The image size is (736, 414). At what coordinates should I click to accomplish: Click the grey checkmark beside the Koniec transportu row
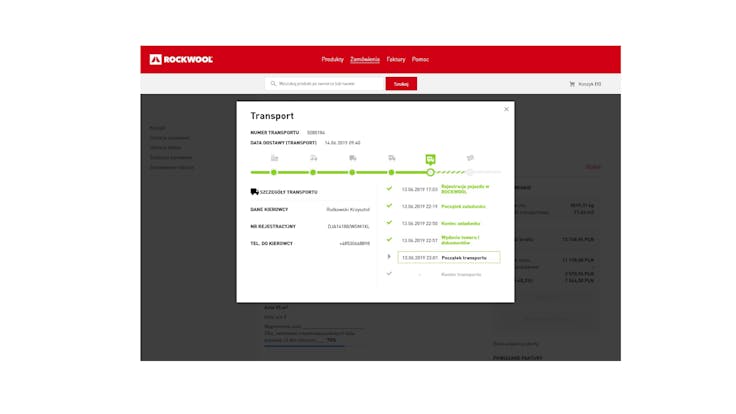coord(389,273)
